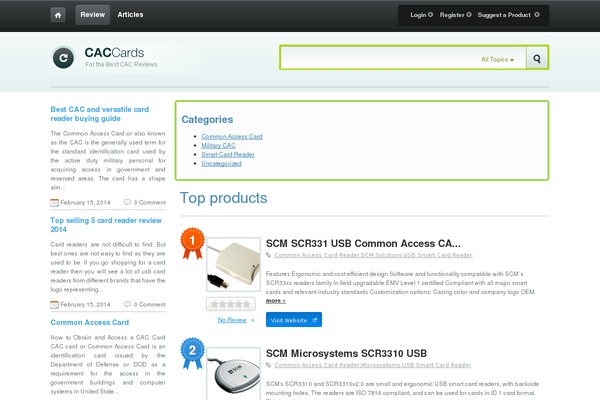Click the Categories heading
The height and width of the screenshot is (400, 600).
point(207,119)
